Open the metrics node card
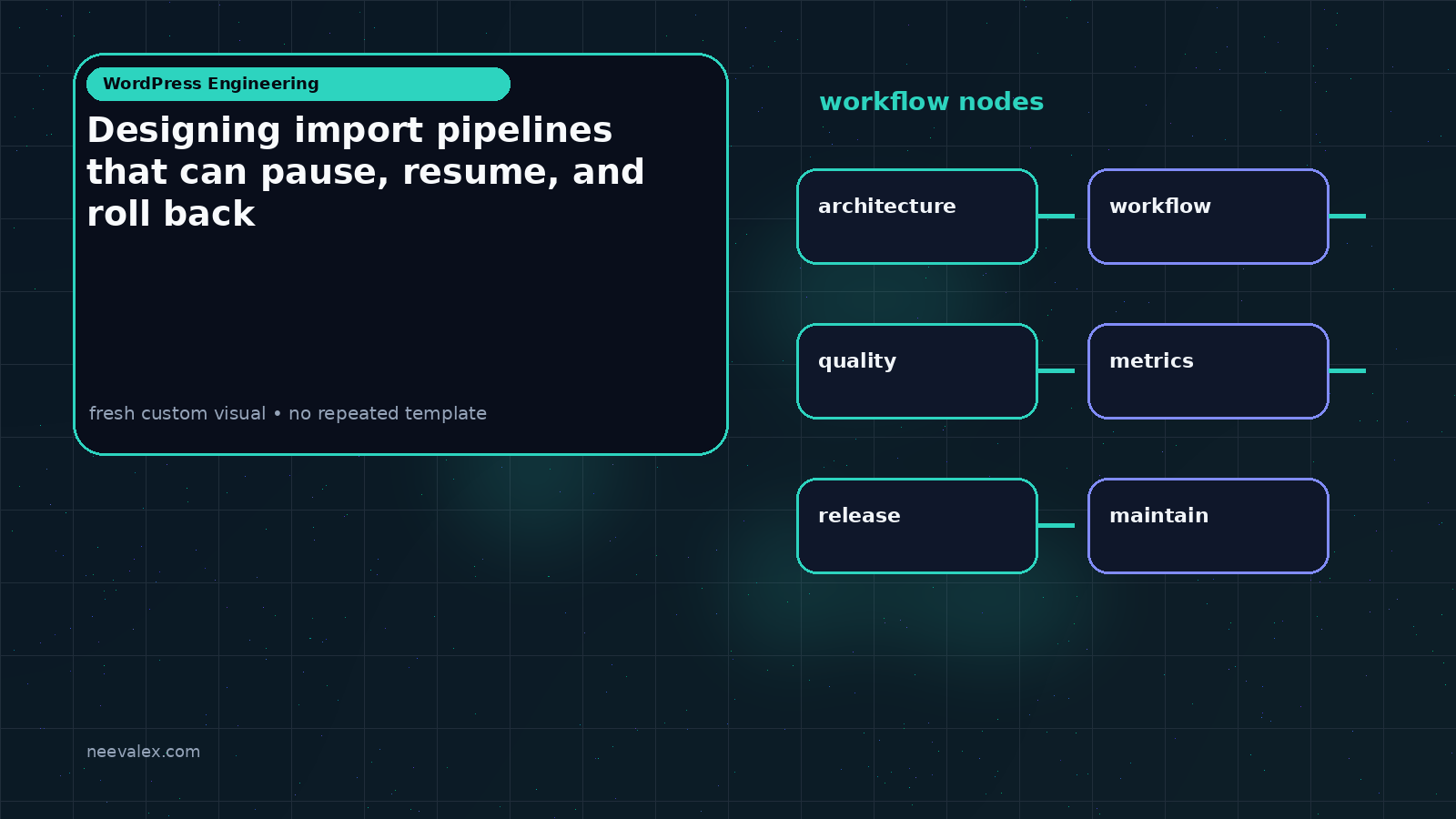 (x=1208, y=371)
